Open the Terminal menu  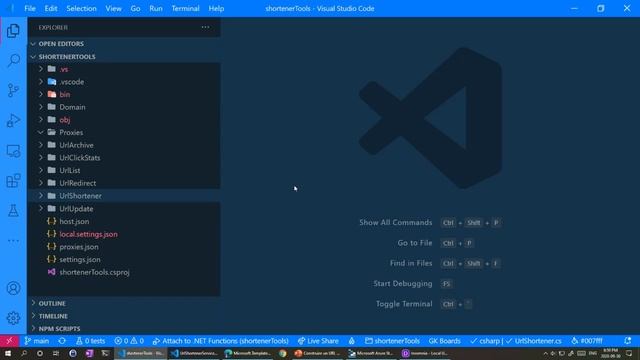click(x=185, y=9)
